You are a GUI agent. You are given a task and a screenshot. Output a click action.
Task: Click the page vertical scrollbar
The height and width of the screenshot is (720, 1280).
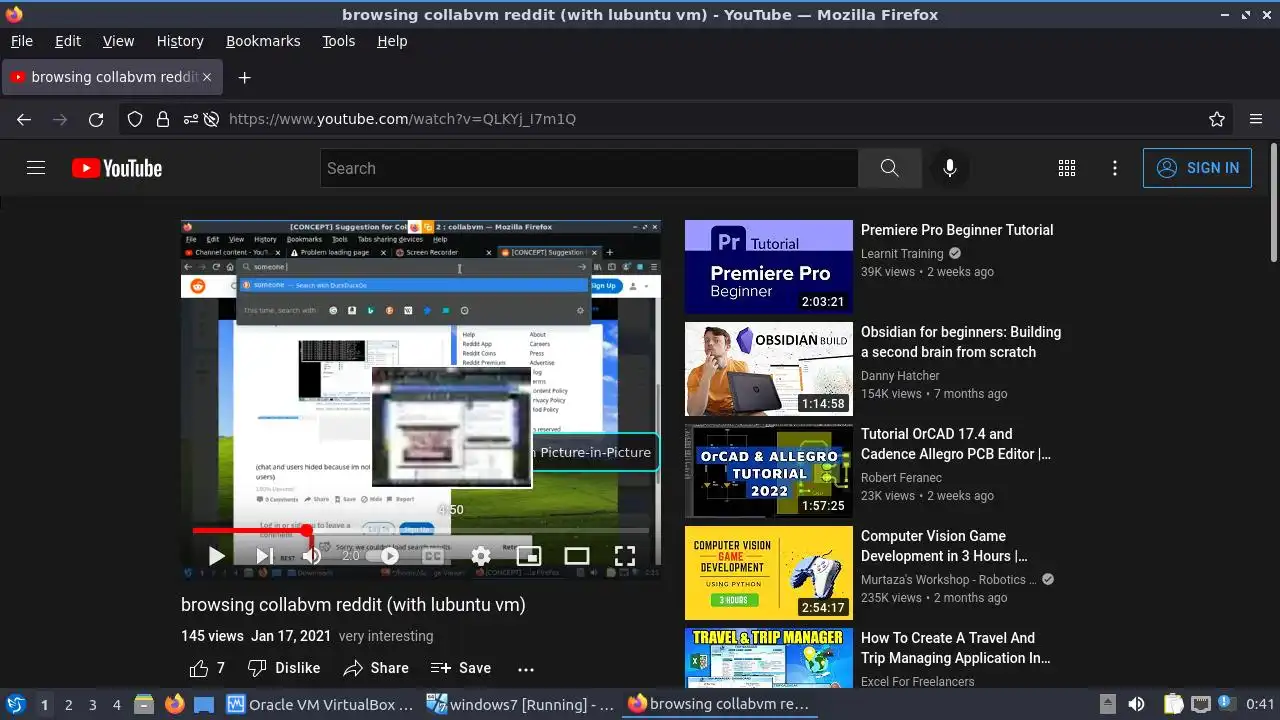pyautogui.click(x=1273, y=203)
